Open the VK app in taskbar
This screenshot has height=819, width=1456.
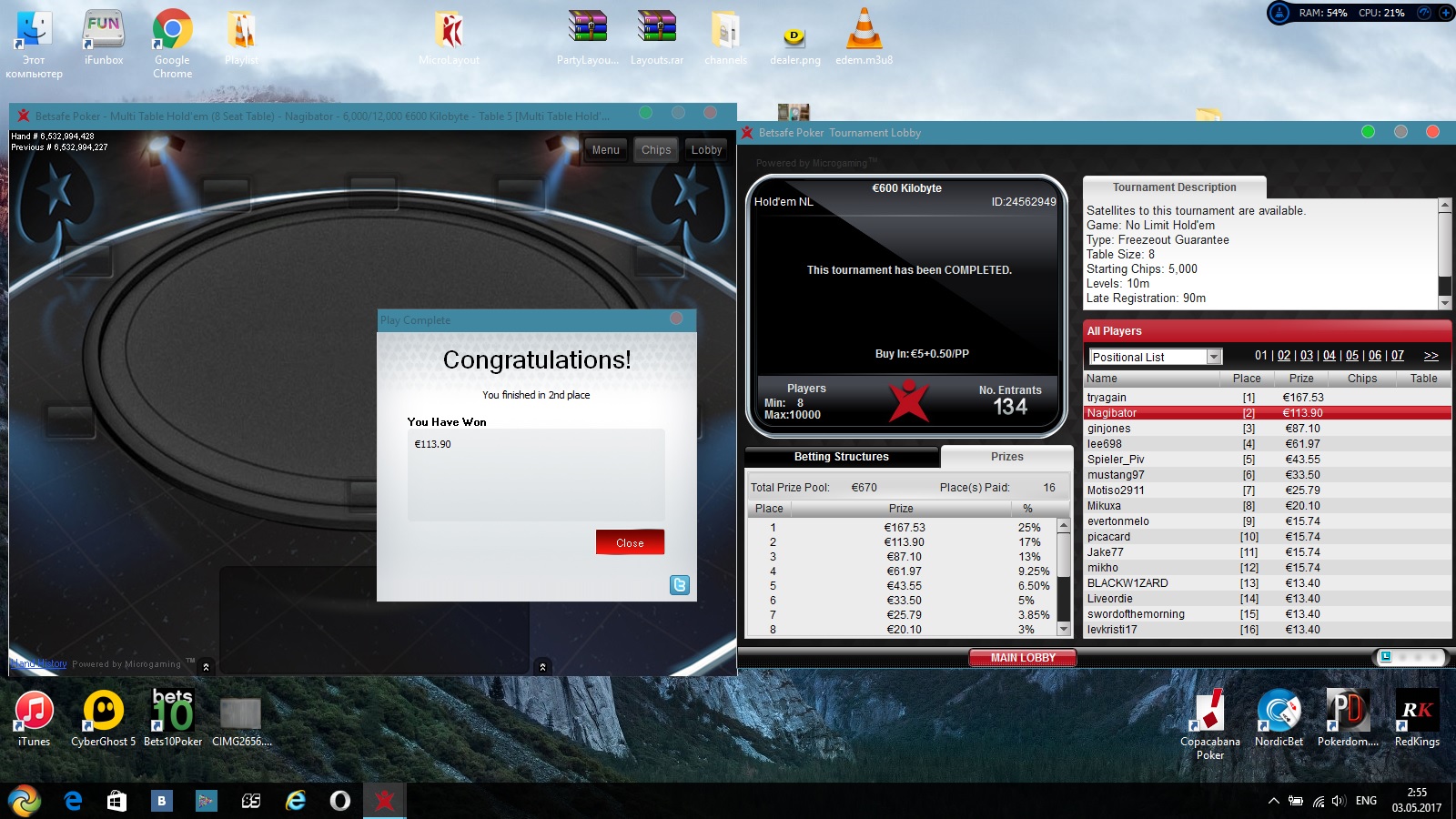(x=161, y=801)
